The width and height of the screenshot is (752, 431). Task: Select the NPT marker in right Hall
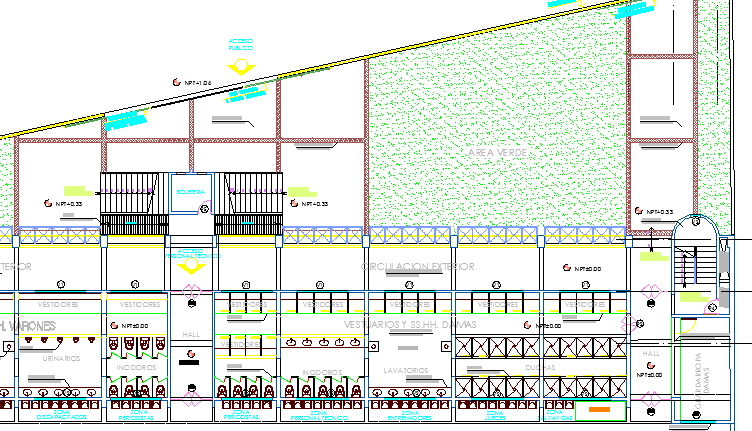point(652,373)
